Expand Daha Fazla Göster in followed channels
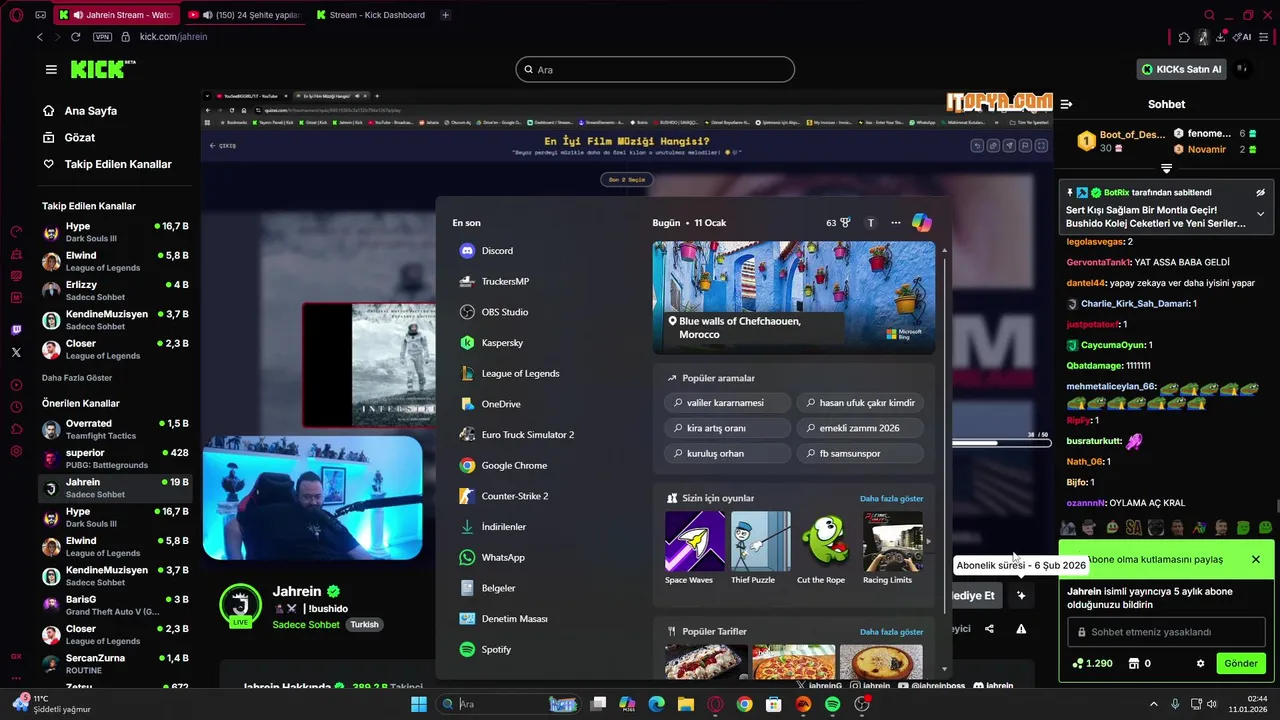 [77, 378]
